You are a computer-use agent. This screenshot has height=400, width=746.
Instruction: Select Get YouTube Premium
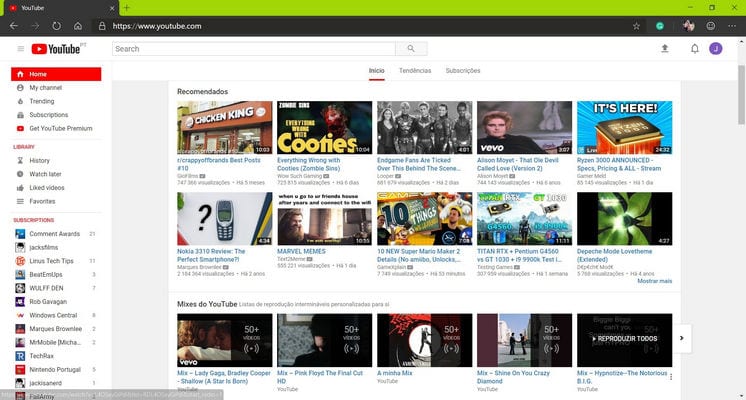[x=60, y=128]
